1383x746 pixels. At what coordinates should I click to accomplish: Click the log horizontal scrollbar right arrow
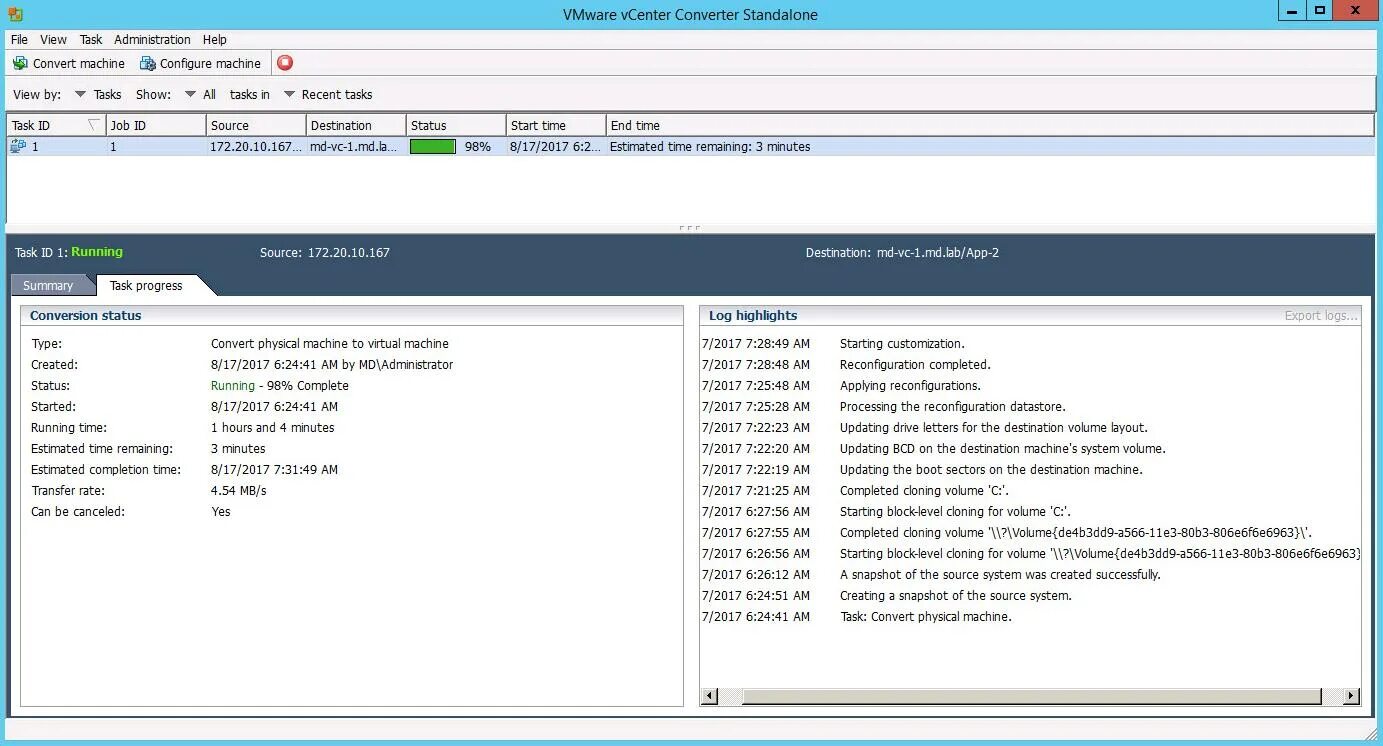pyautogui.click(x=1351, y=696)
